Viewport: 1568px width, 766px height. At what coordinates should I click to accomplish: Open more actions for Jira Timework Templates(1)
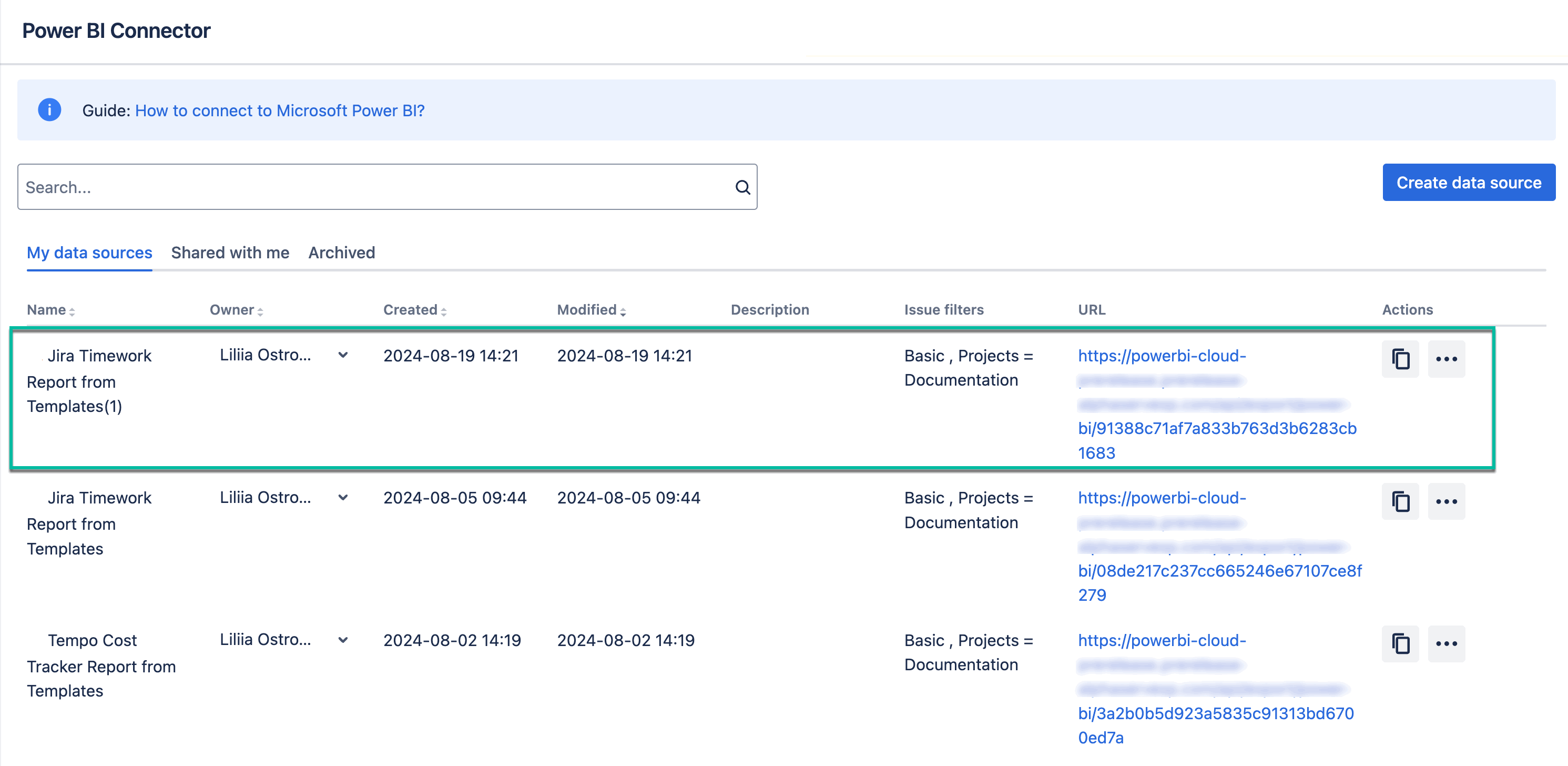click(1445, 359)
